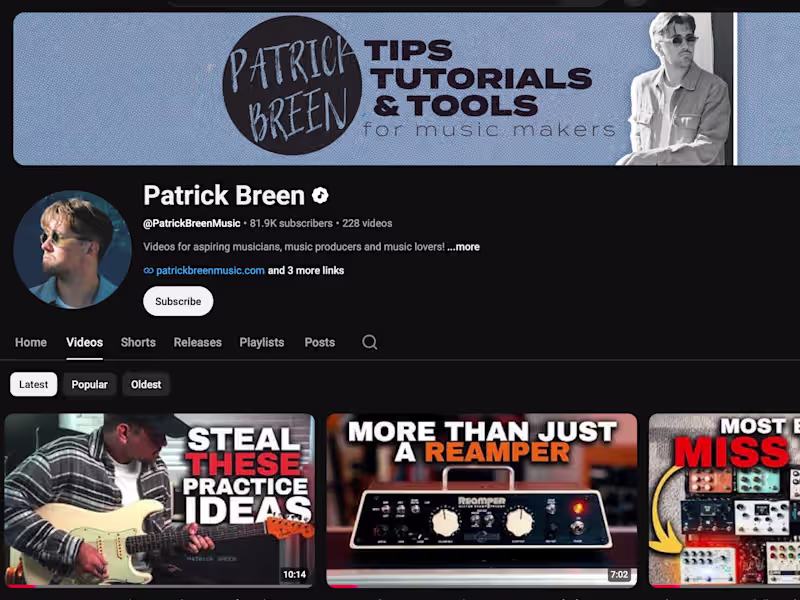The image size is (800, 600).
Task: Select the Latest sort chip
Action: pyautogui.click(x=34, y=384)
